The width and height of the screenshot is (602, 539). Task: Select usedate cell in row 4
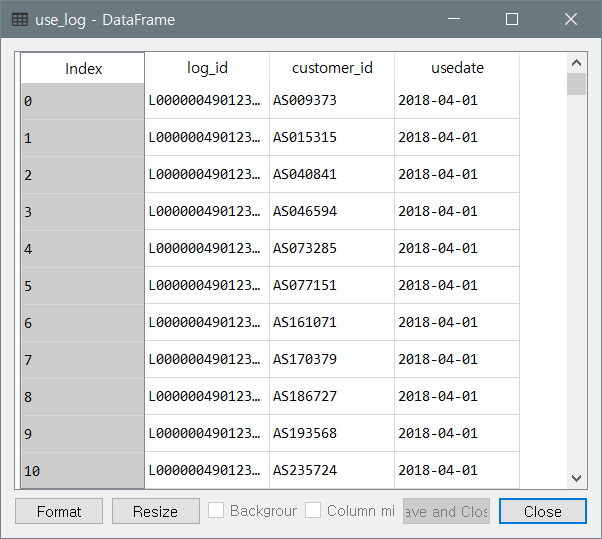[457, 248]
